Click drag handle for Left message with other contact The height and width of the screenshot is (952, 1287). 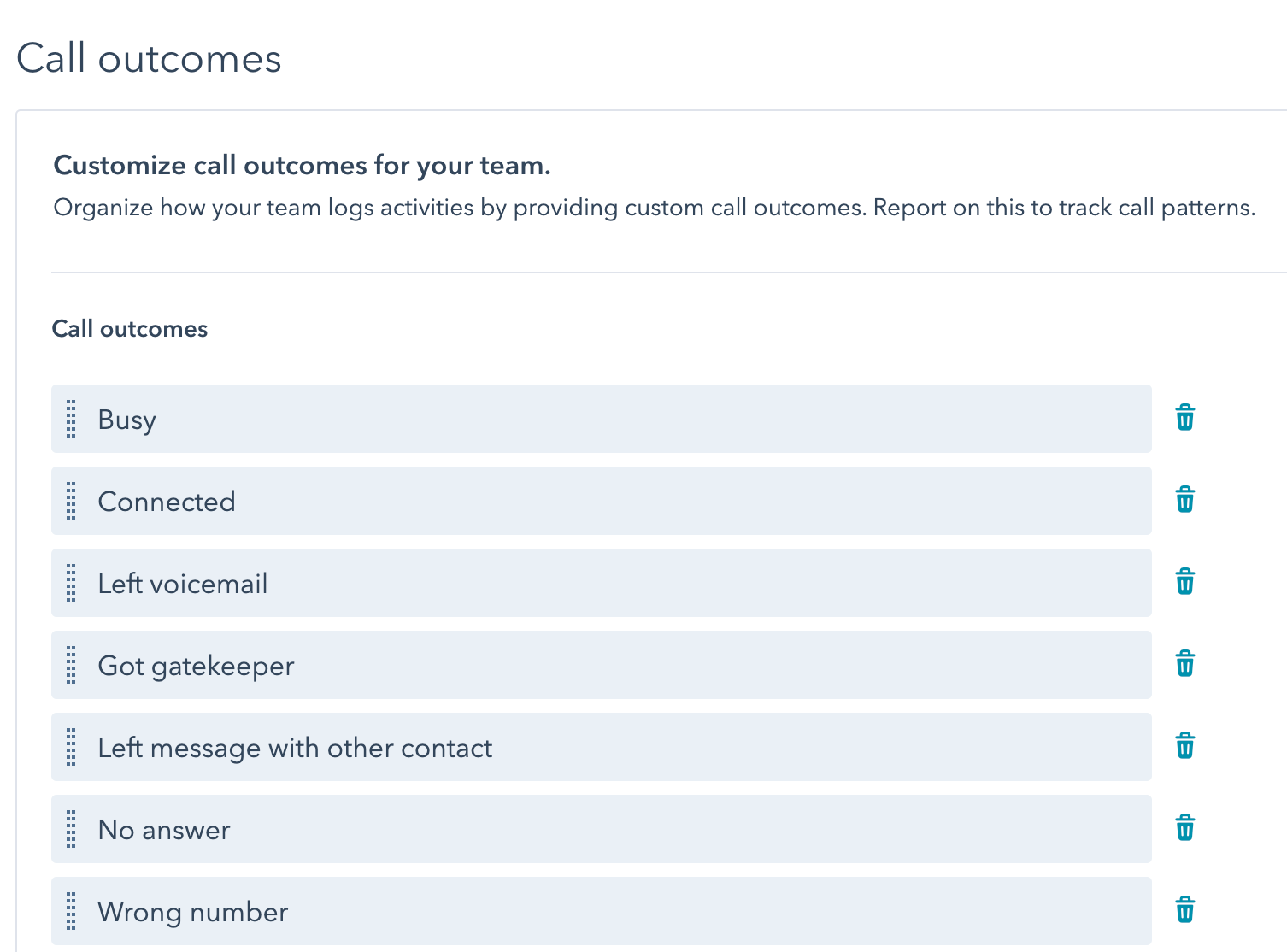(x=71, y=747)
